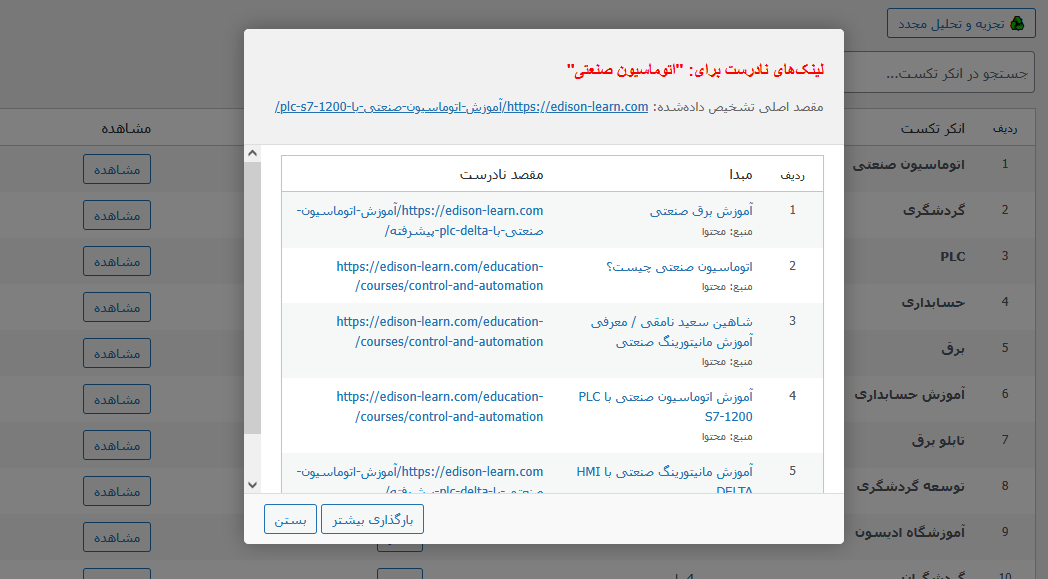Load more results with بارگذاری بیشتر
Screen dimensions: 1048x579
372,520
